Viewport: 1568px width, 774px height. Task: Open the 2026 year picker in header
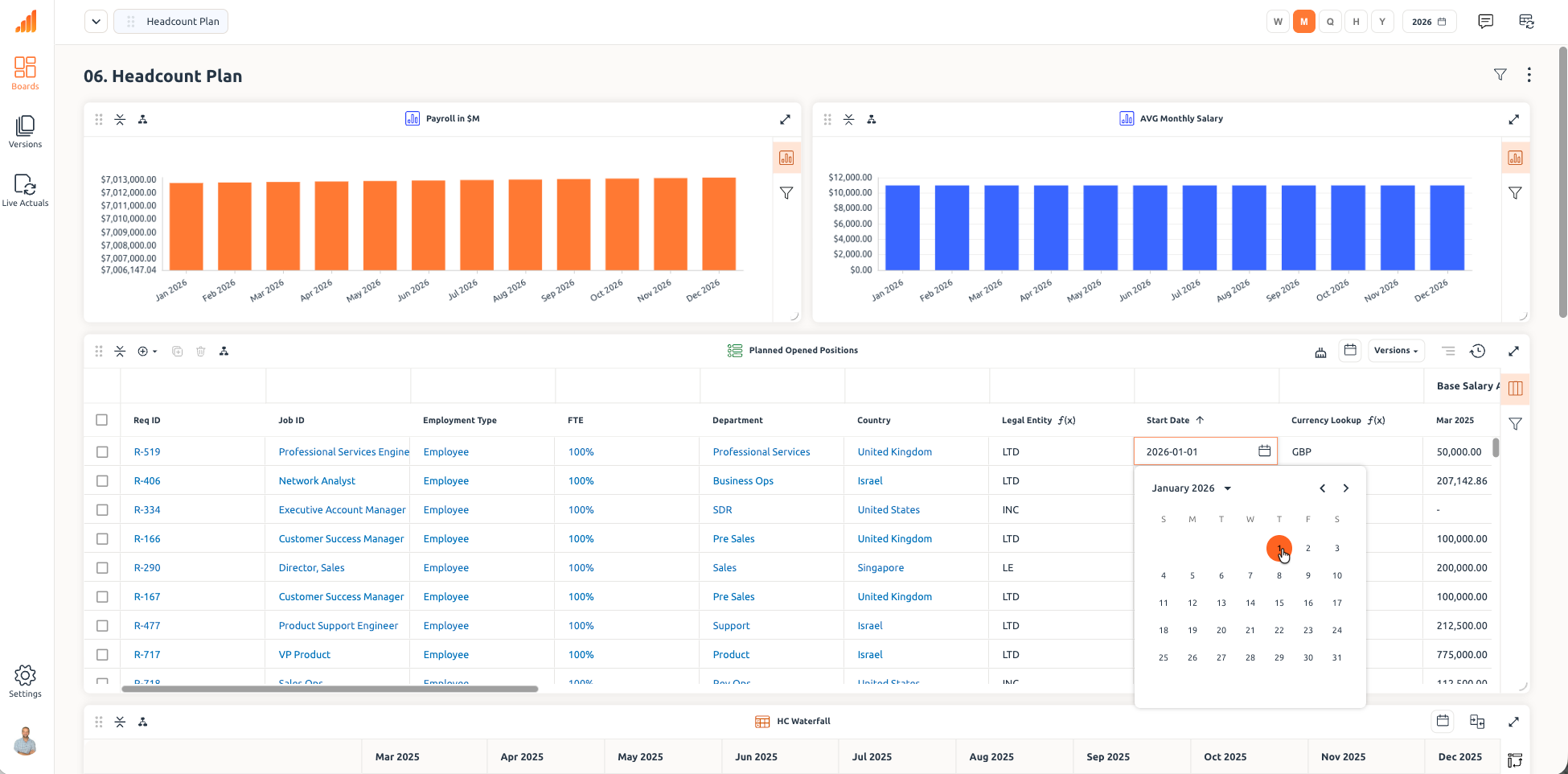(1429, 21)
